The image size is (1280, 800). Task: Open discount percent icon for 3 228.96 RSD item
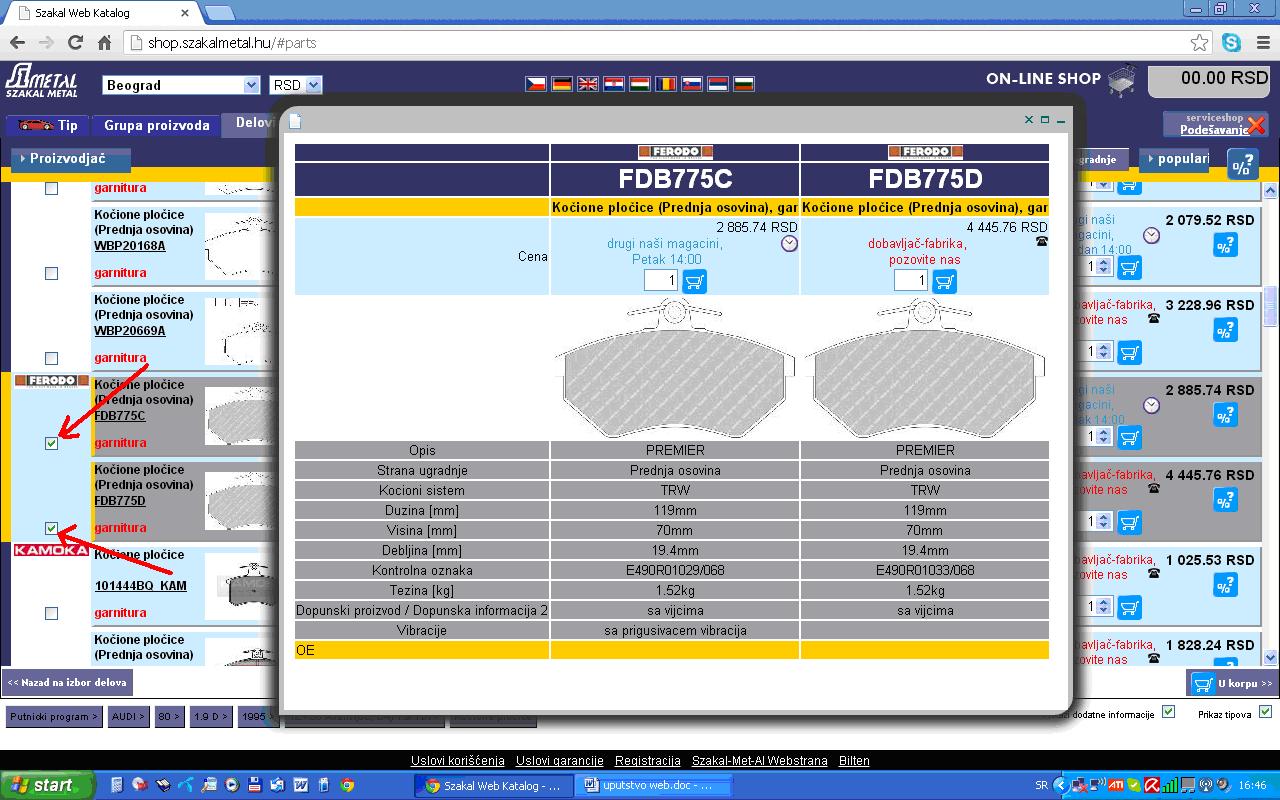click(1225, 330)
